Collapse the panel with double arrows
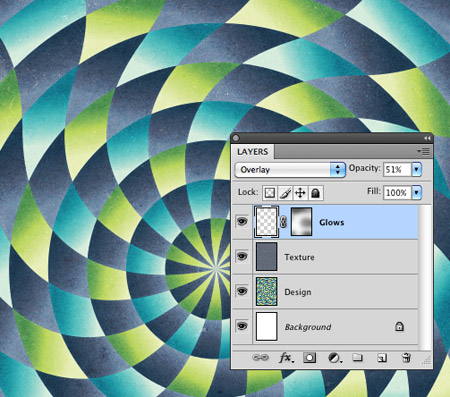 click(x=427, y=138)
